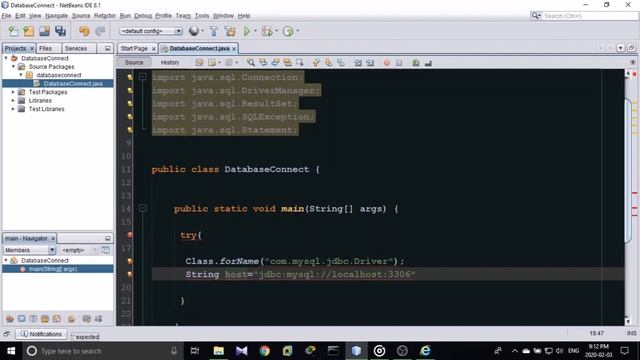The width and height of the screenshot is (640, 360).
Task: Open Run Project dropdown arrow
Action: click(256, 31)
